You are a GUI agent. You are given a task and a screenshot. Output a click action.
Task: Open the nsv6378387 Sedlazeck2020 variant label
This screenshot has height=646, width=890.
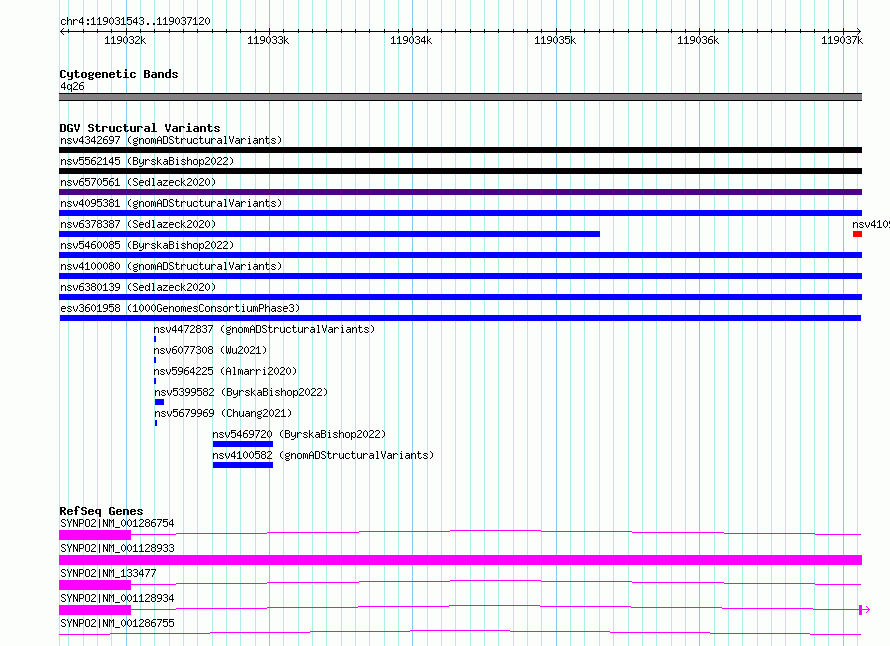(138, 224)
